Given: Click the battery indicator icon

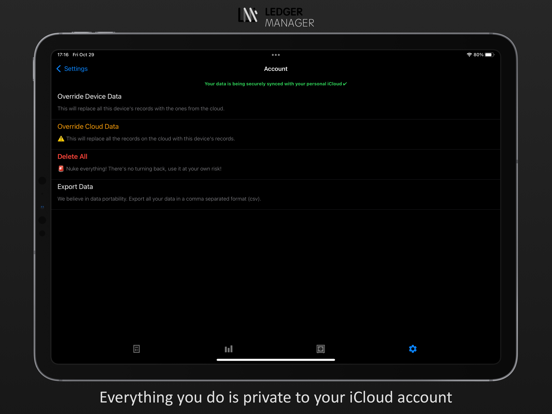Looking at the screenshot, I should click(x=489, y=55).
